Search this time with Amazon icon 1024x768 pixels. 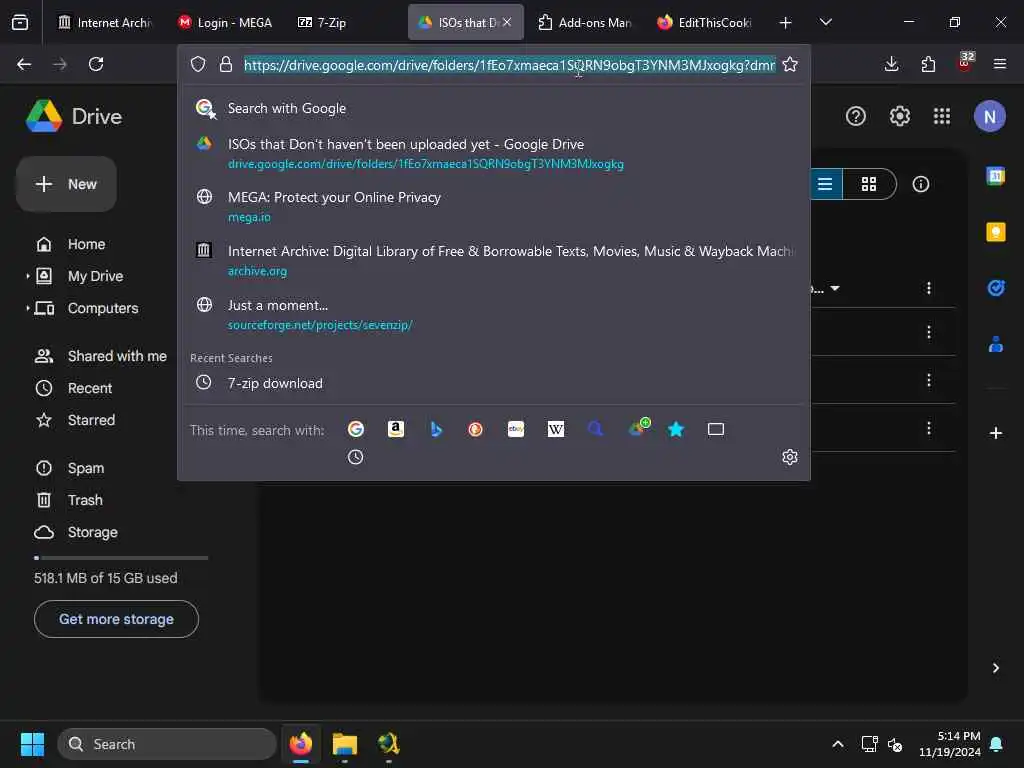pyautogui.click(x=396, y=429)
